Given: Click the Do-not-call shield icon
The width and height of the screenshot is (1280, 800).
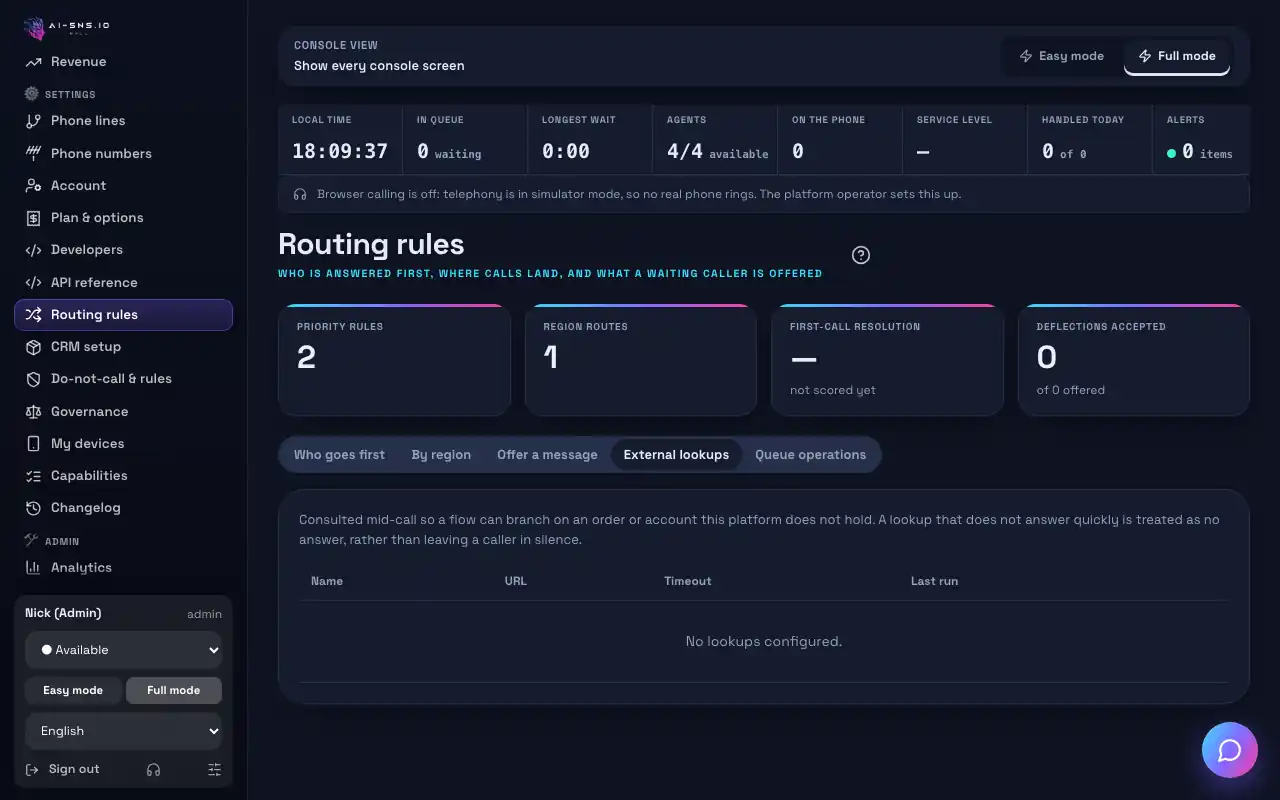Looking at the screenshot, I should click(33, 379).
